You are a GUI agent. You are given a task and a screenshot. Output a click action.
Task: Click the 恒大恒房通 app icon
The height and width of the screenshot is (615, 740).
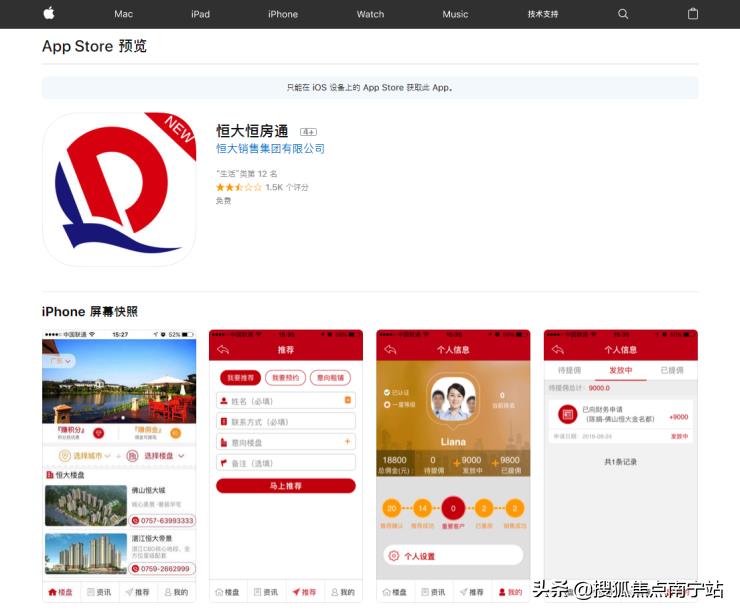pyautogui.click(x=119, y=189)
